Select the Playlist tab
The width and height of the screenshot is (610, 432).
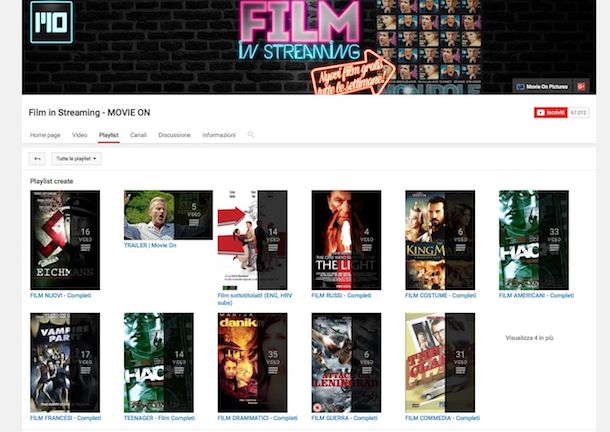109,135
